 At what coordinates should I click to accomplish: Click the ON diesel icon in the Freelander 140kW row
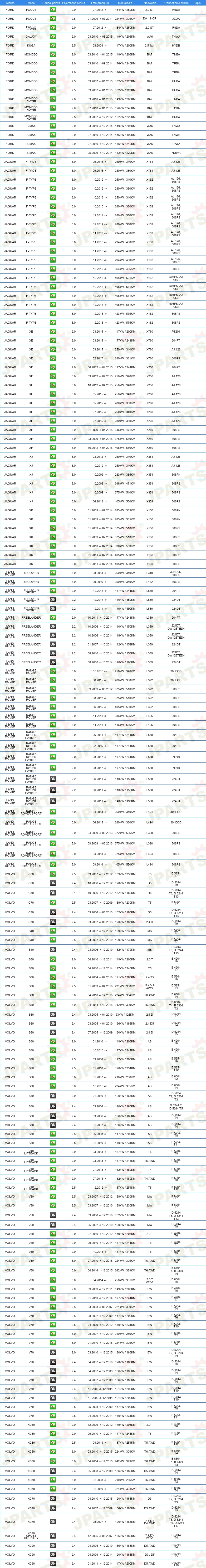(53, 662)
